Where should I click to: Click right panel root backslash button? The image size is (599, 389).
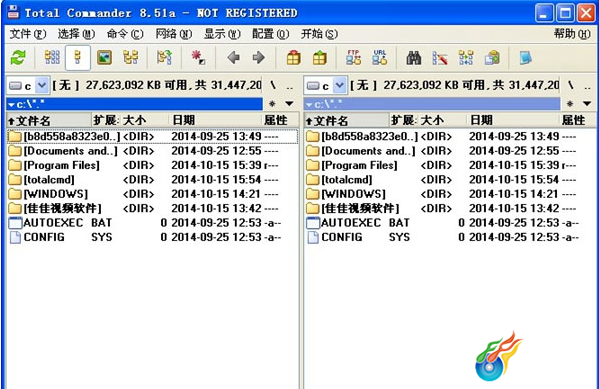coord(570,85)
